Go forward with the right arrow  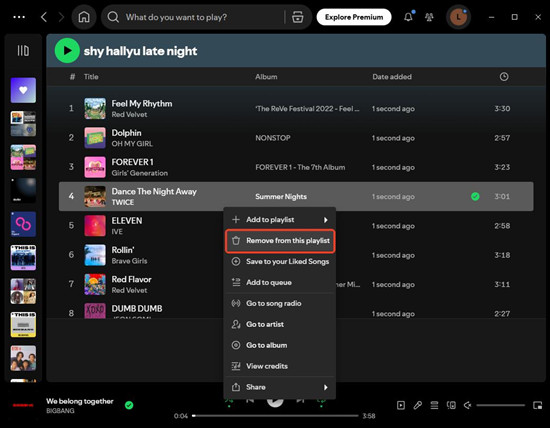(61, 17)
